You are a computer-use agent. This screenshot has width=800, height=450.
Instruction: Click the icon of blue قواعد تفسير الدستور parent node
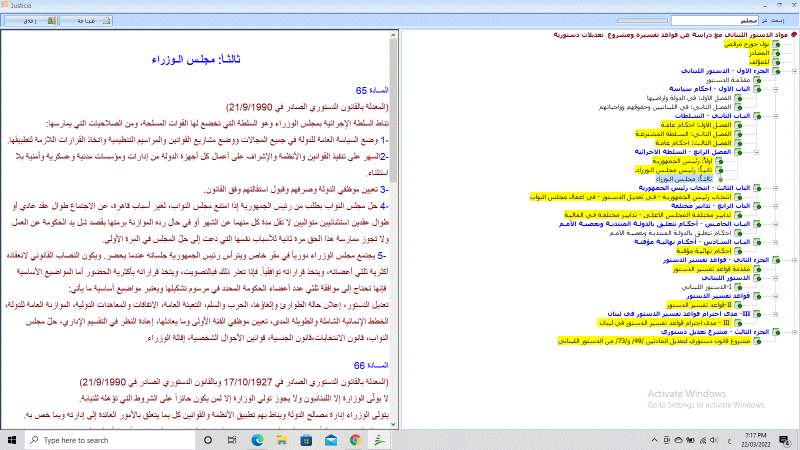[757, 296]
